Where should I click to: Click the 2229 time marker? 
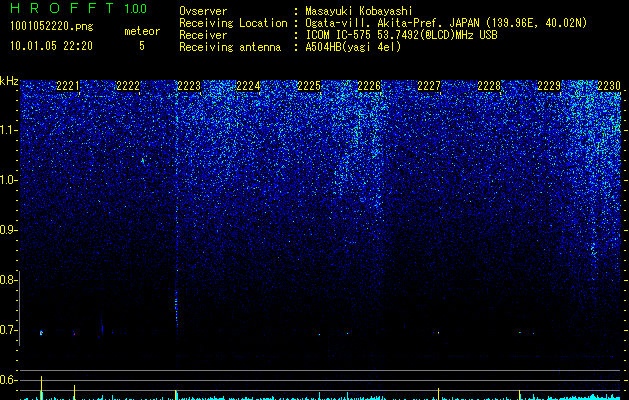[x=549, y=86]
